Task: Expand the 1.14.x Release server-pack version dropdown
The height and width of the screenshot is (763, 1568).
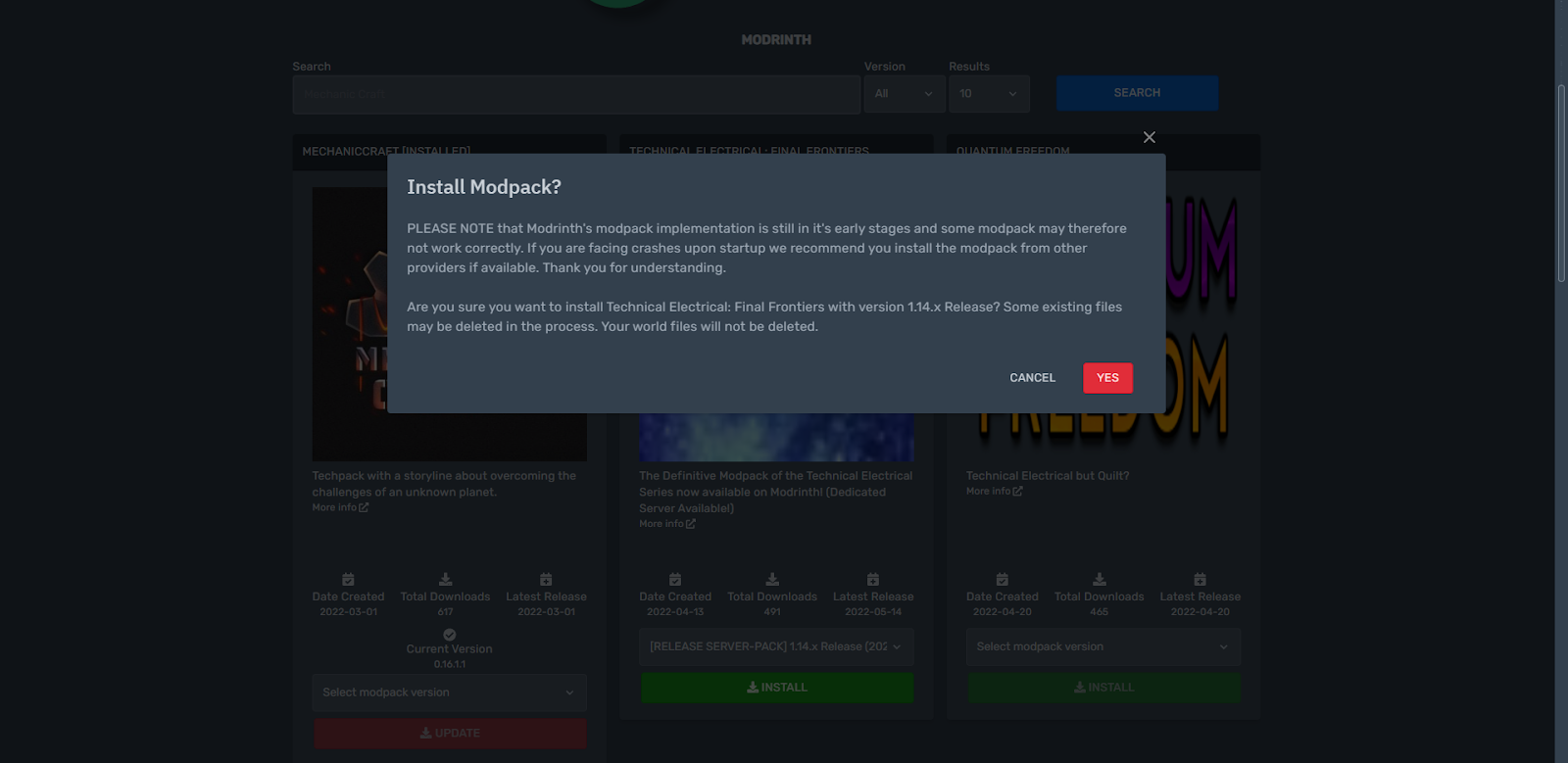Action: click(x=776, y=646)
